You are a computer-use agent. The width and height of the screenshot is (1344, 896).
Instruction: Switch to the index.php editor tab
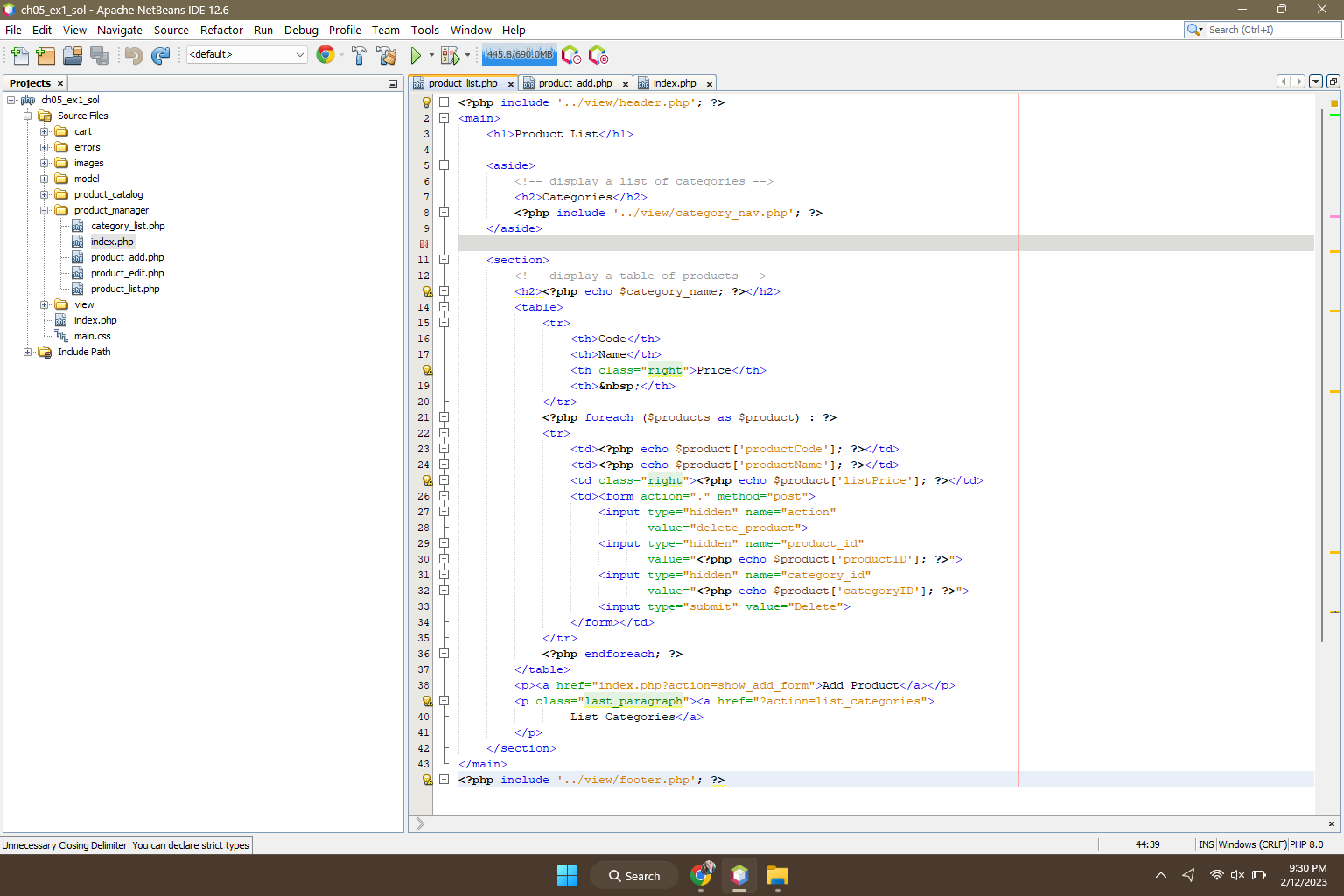674,83
